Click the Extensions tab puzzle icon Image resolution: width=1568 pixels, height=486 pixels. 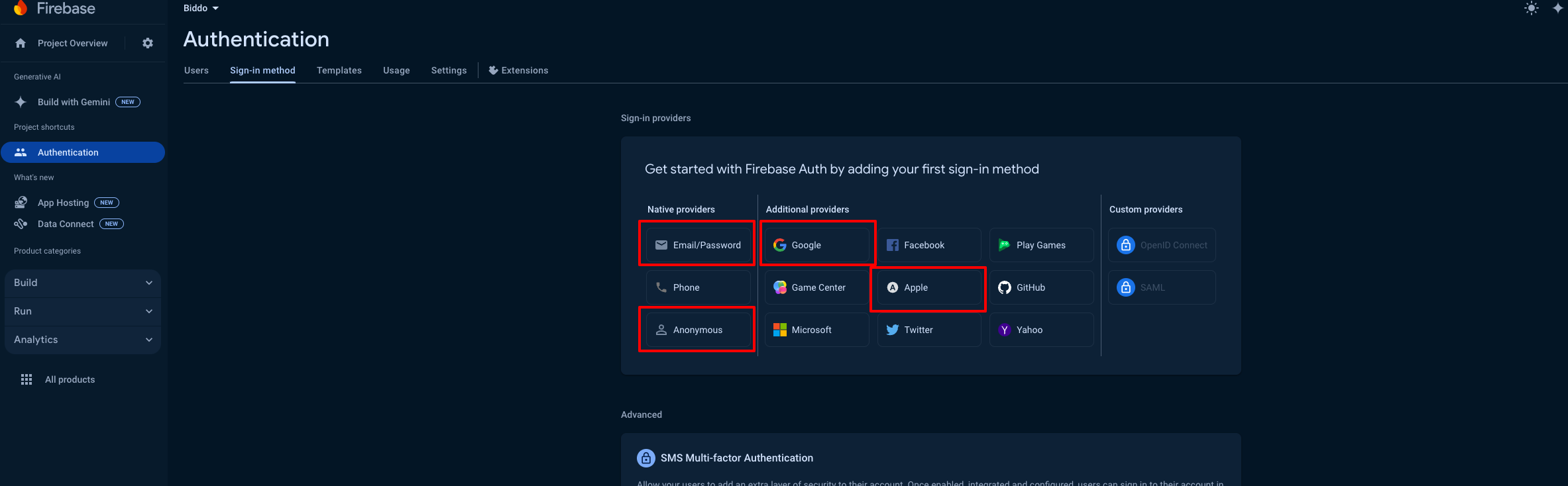[x=493, y=70]
